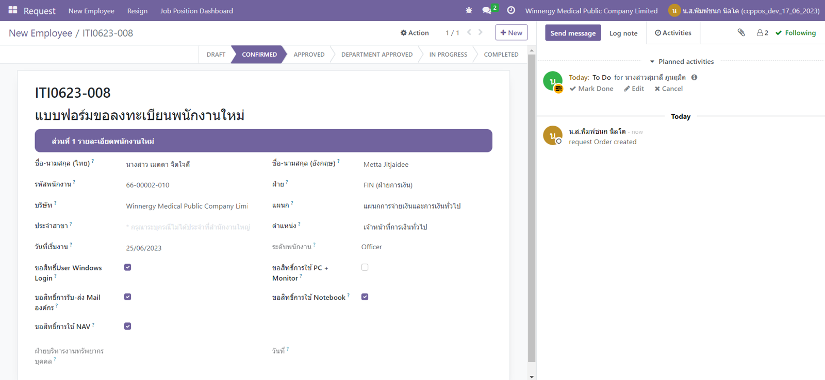This screenshot has width=825, height=380.
Task: Open the attachments paperclip icon
Action: (741, 33)
